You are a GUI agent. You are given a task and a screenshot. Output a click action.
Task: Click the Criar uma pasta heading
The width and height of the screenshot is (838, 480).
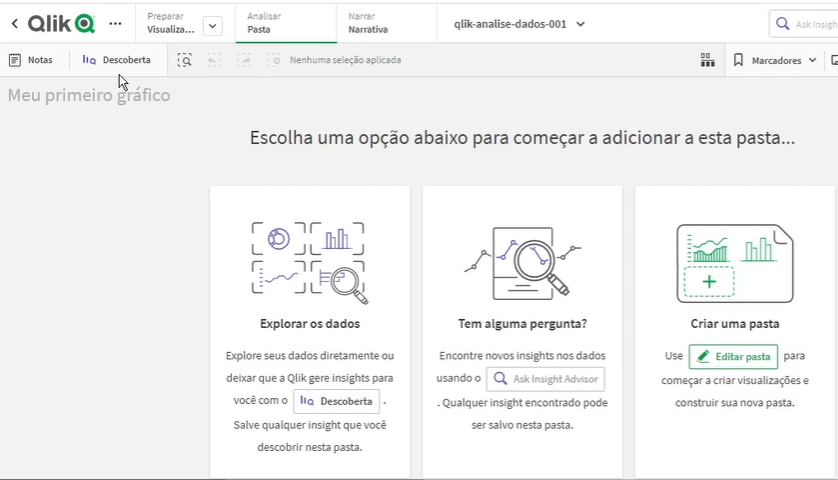(735, 323)
